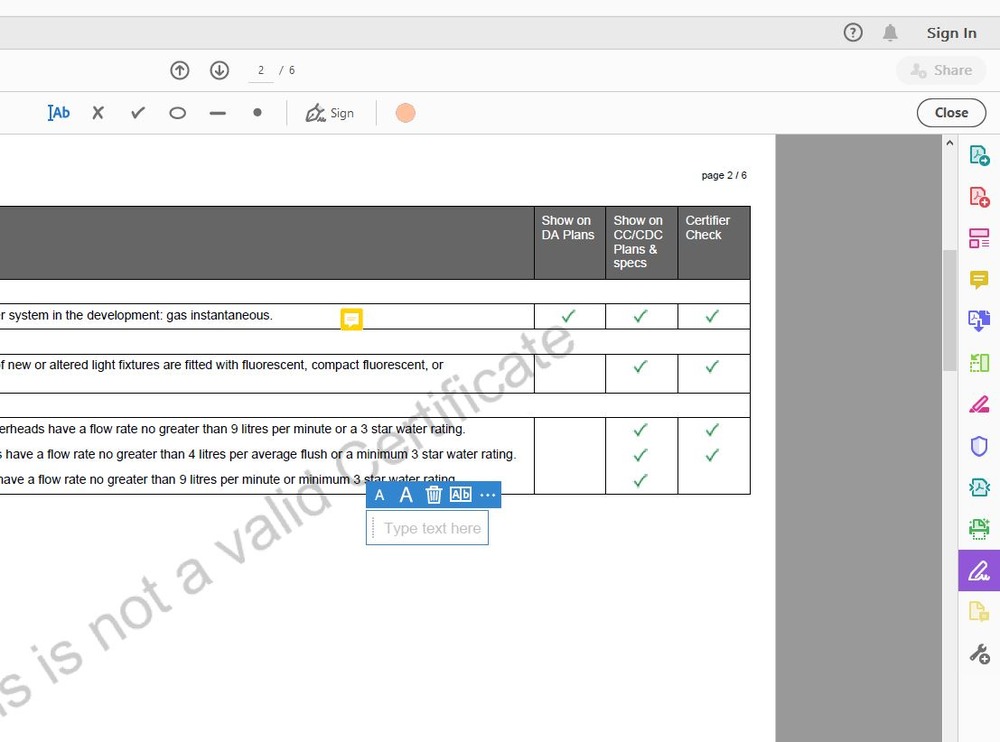The image size is (1000, 742).
Task: Select the Circle annotation tool
Action: point(177,113)
